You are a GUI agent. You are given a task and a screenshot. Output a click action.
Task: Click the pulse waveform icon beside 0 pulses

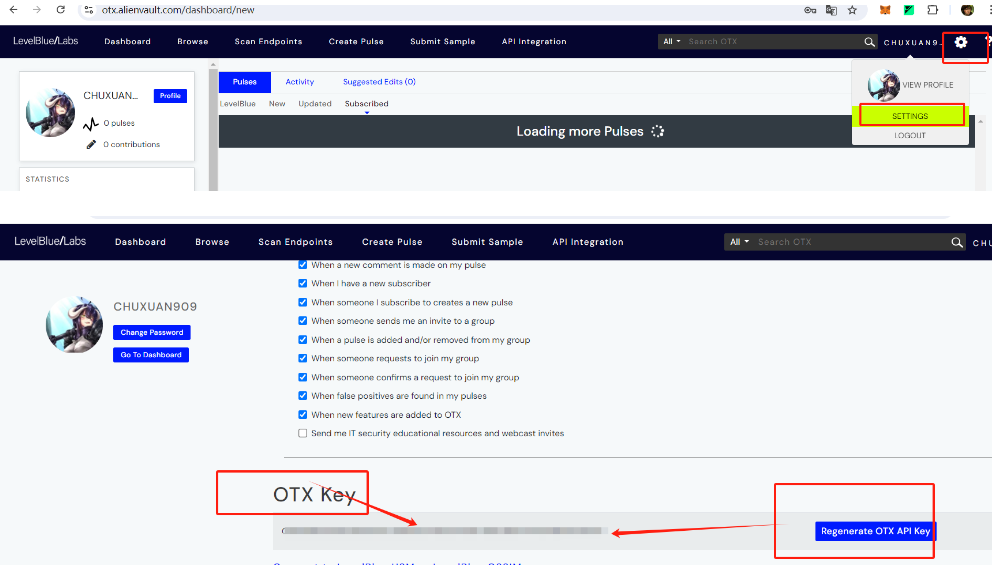pyautogui.click(x=91, y=123)
